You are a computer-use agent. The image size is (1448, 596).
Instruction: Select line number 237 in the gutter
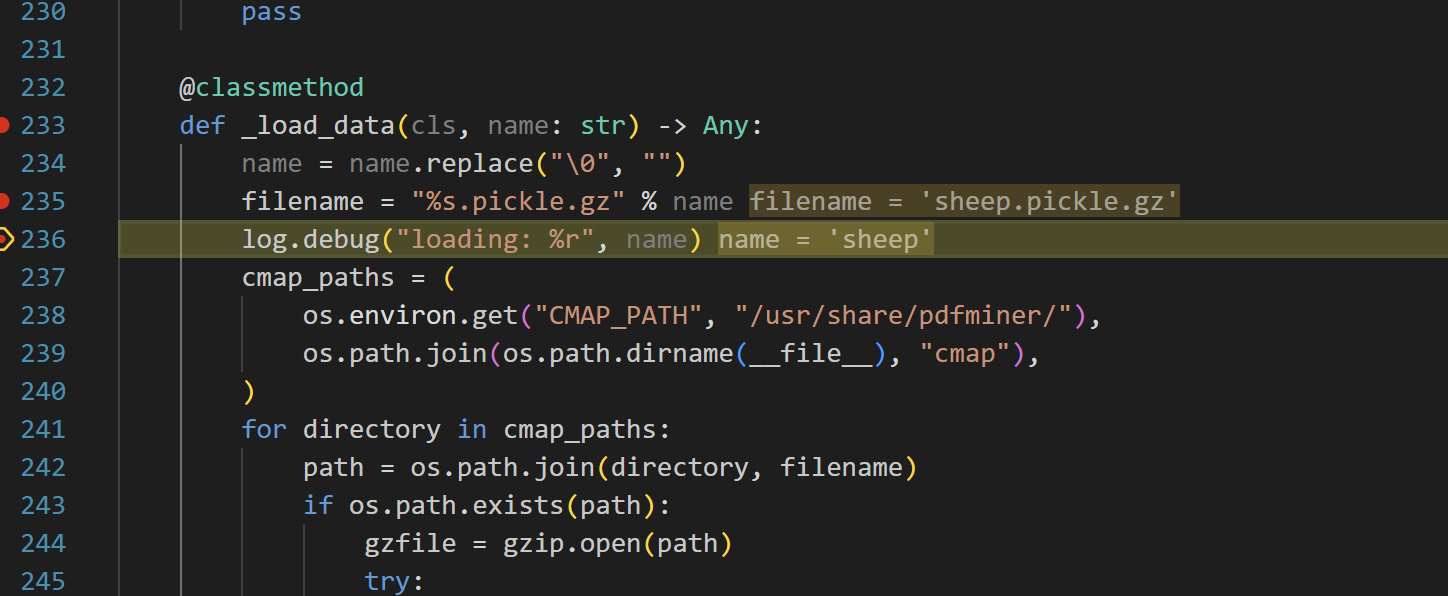43,277
